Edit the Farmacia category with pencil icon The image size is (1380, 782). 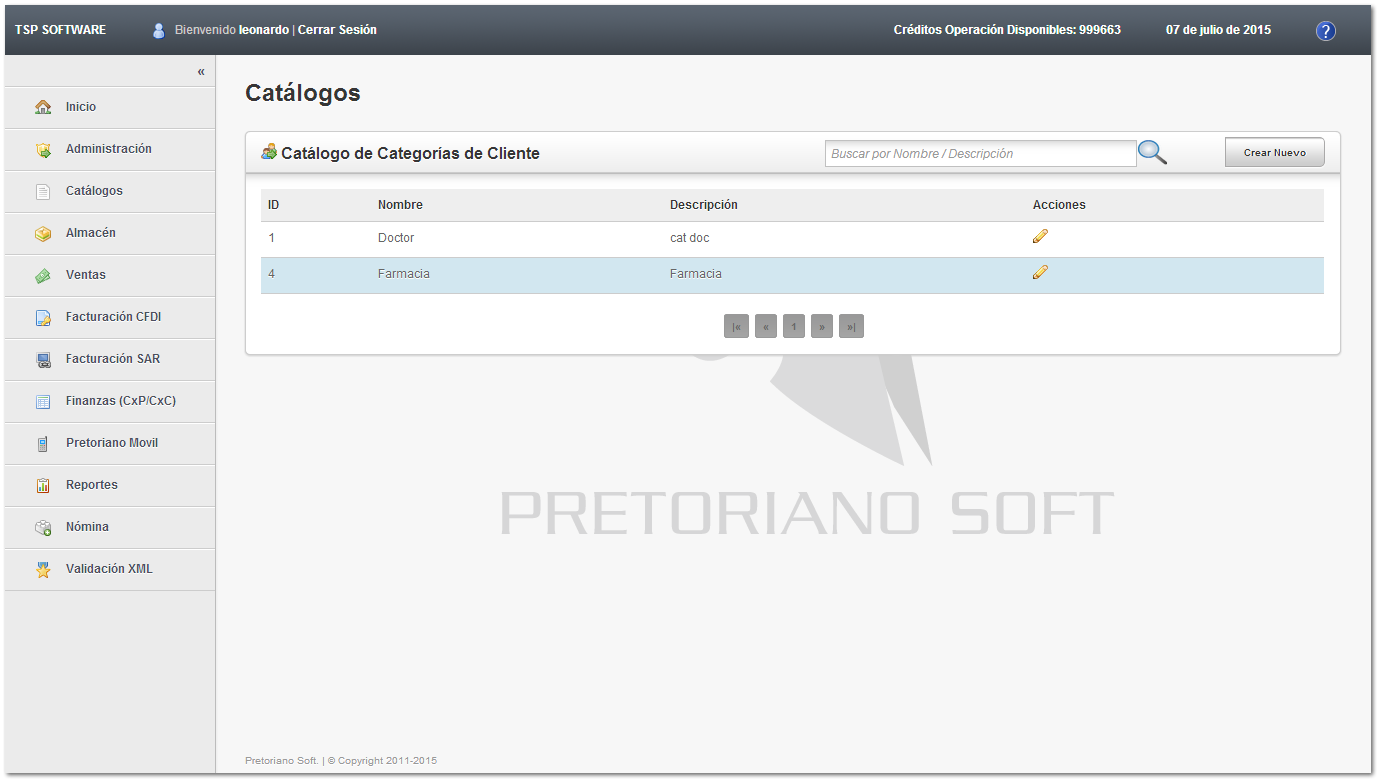coord(1040,272)
